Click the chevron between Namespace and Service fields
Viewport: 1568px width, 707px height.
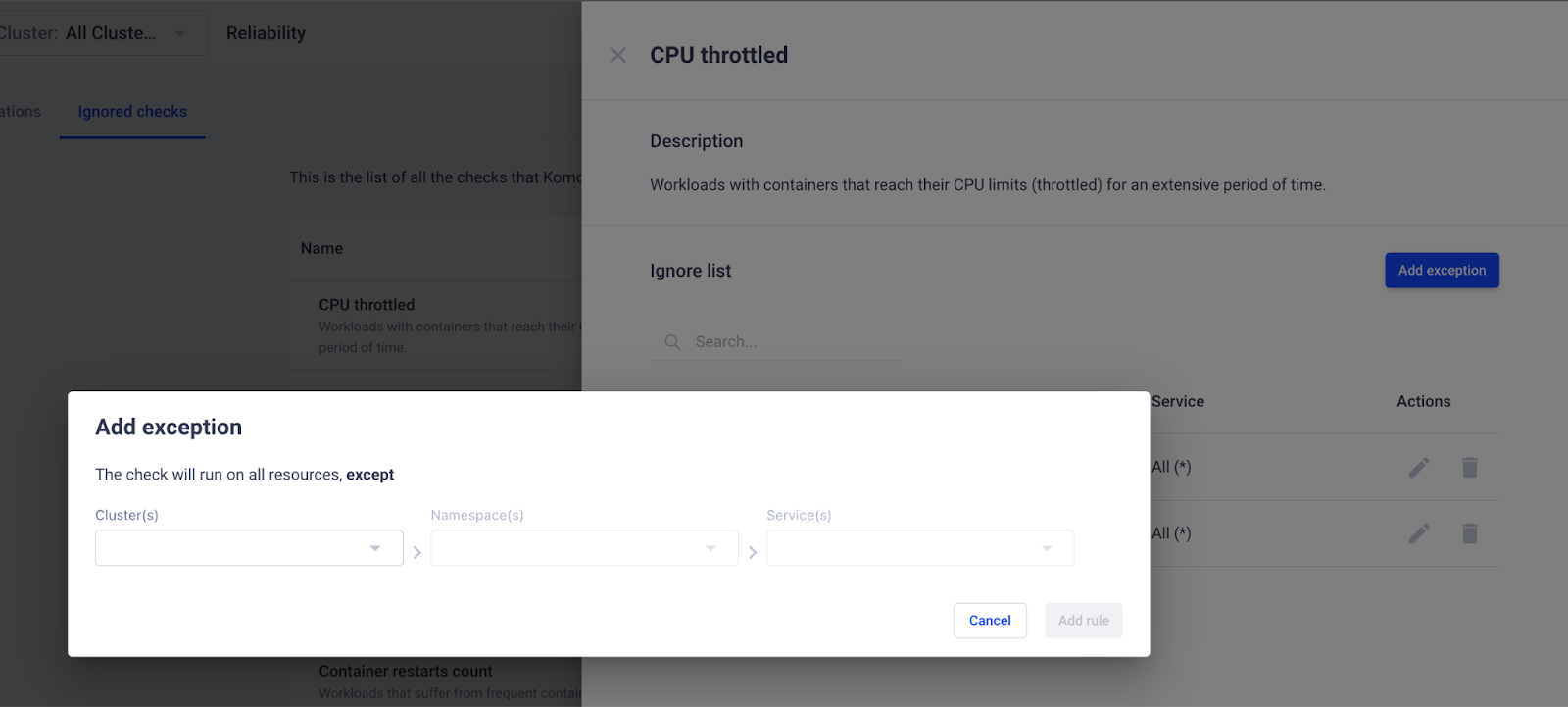tap(753, 553)
